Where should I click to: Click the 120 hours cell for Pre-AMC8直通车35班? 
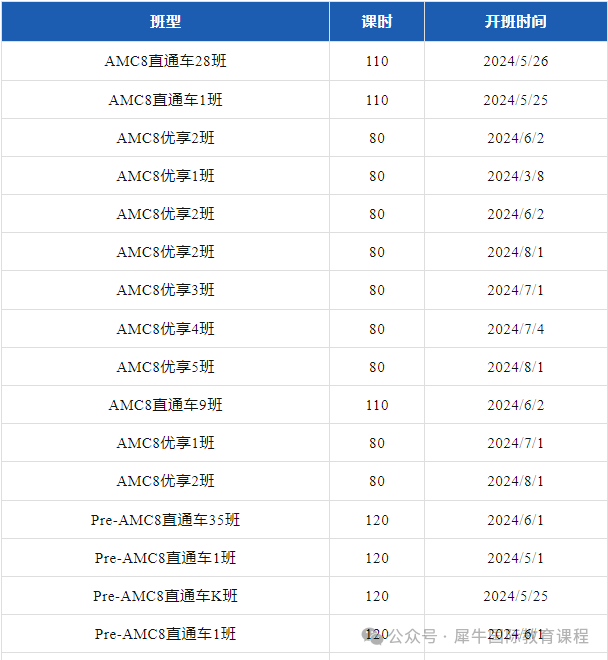(377, 520)
